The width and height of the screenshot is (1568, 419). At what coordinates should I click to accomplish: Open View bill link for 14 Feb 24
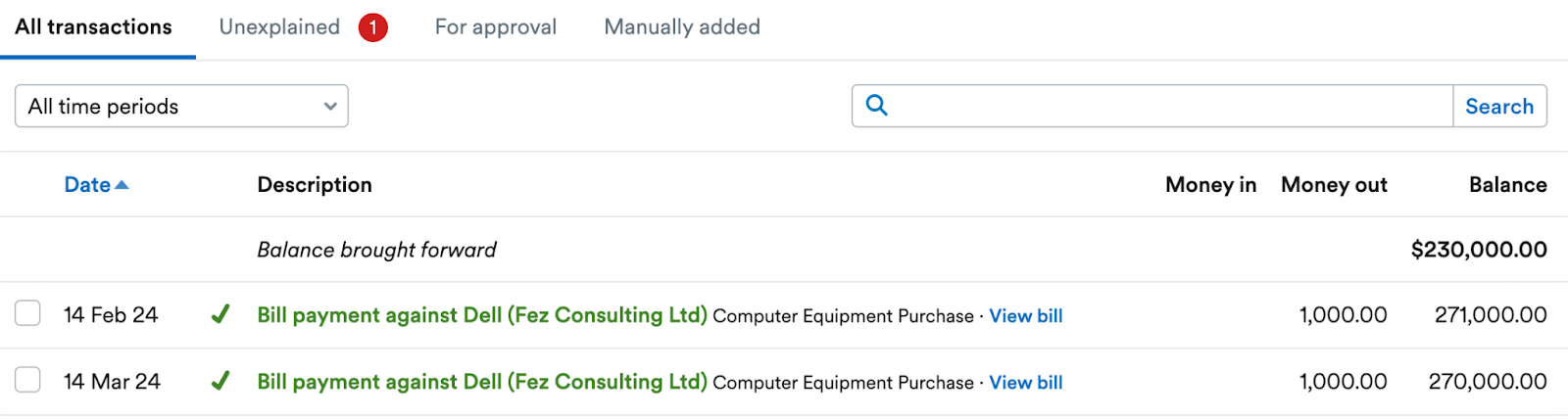[x=1026, y=316]
